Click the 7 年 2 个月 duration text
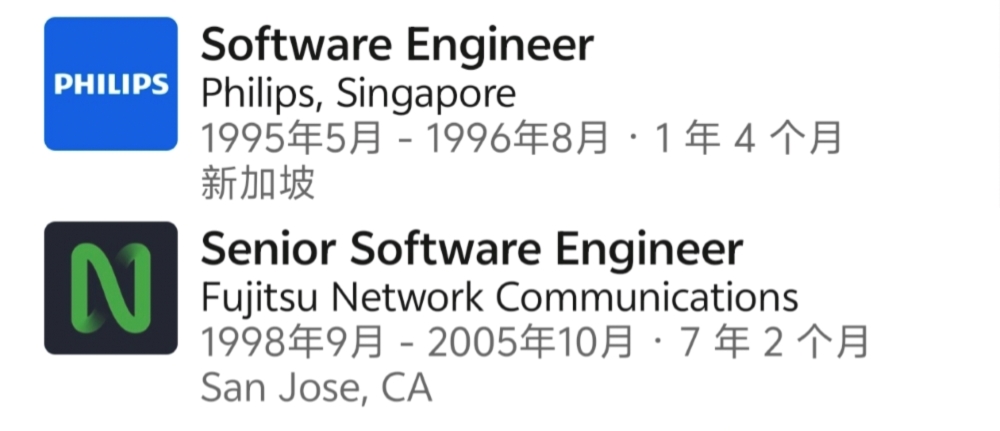The image size is (1000, 431). tap(774, 343)
